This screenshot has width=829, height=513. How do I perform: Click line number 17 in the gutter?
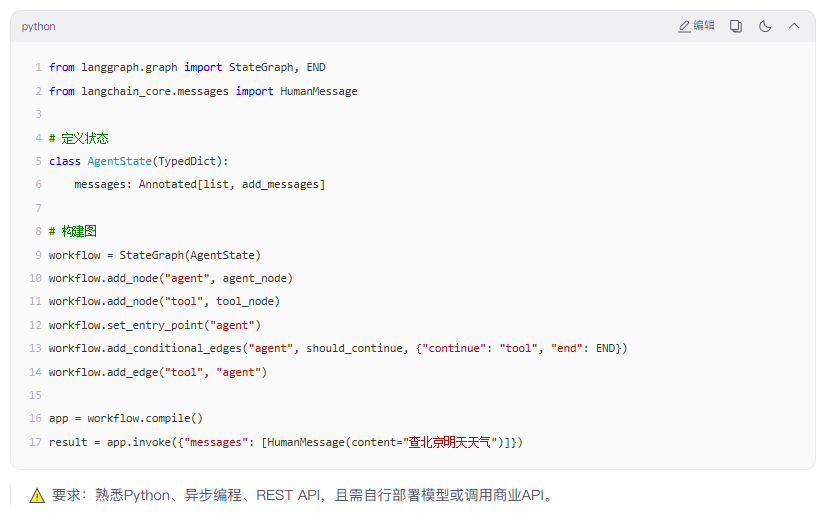[x=35, y=442]
